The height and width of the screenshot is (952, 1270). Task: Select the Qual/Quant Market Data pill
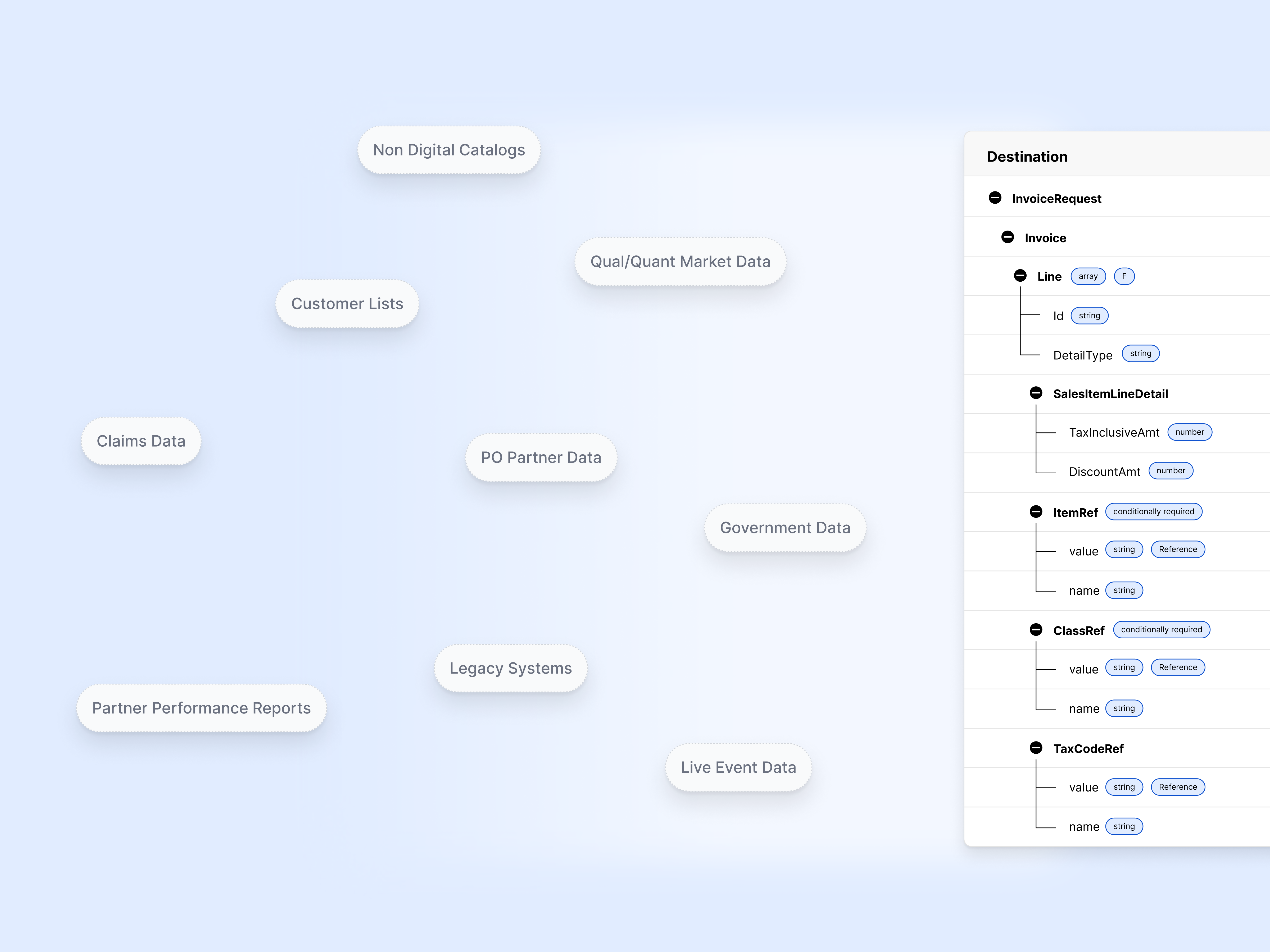(680, 262)
